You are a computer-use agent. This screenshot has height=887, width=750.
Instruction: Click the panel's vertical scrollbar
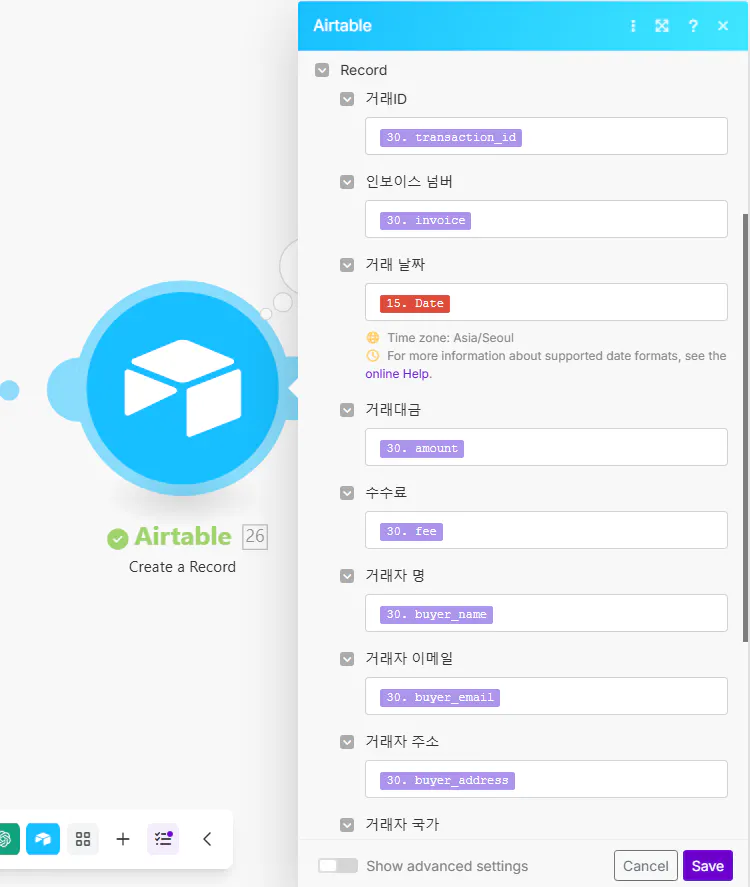pos(745,428)
